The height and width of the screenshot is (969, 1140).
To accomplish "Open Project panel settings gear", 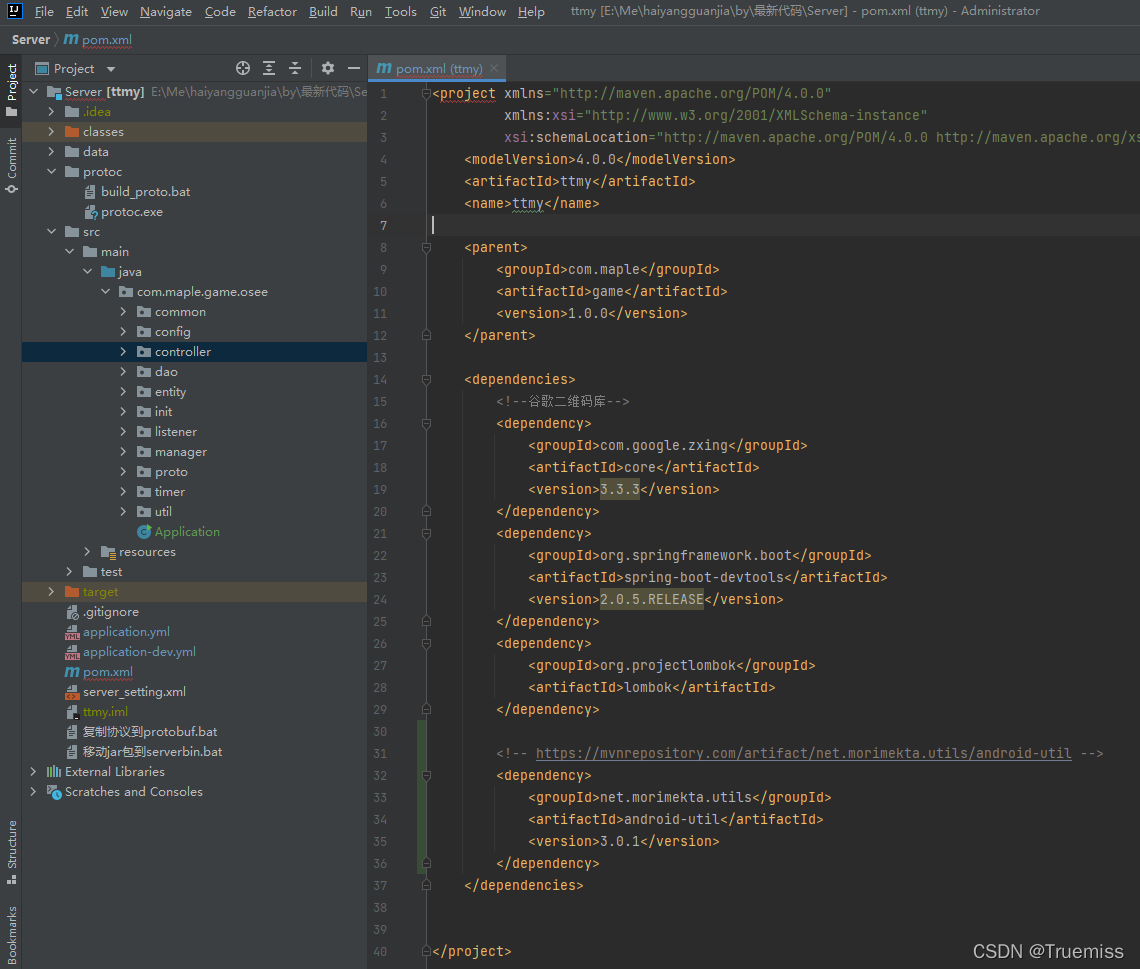I will 328,68.
